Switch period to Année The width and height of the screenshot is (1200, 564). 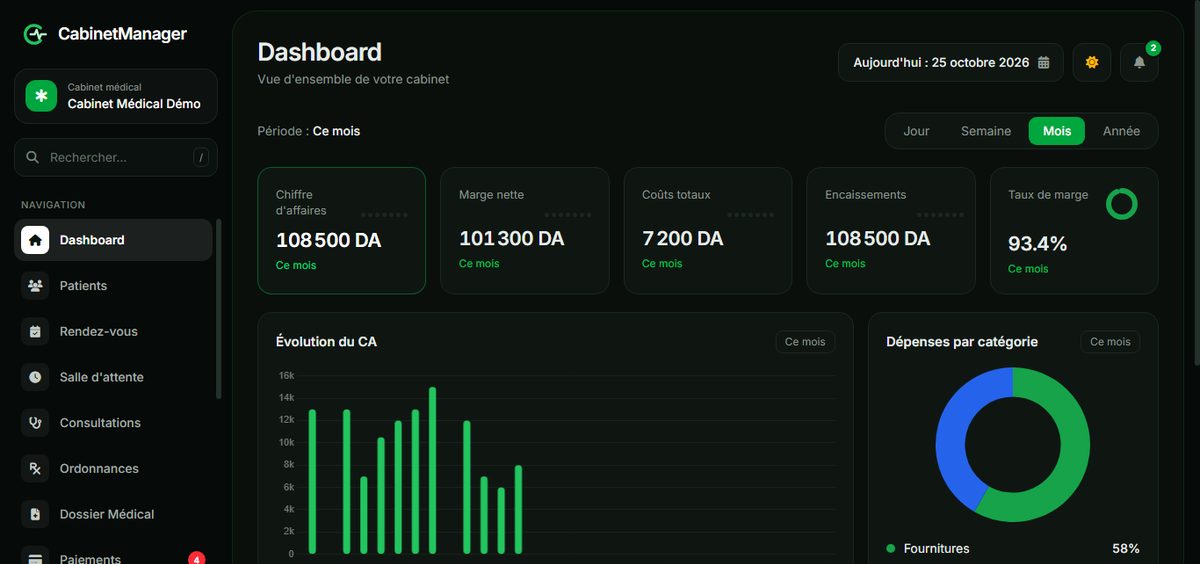pyautogui.click(x=1121, y=131)
